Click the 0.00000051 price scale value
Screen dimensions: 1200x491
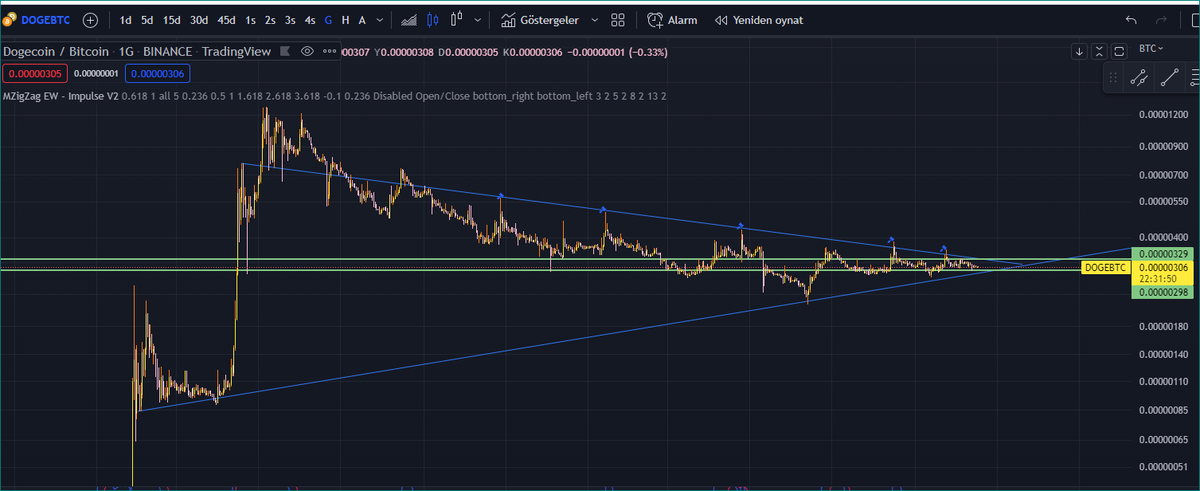[1162, 467]
